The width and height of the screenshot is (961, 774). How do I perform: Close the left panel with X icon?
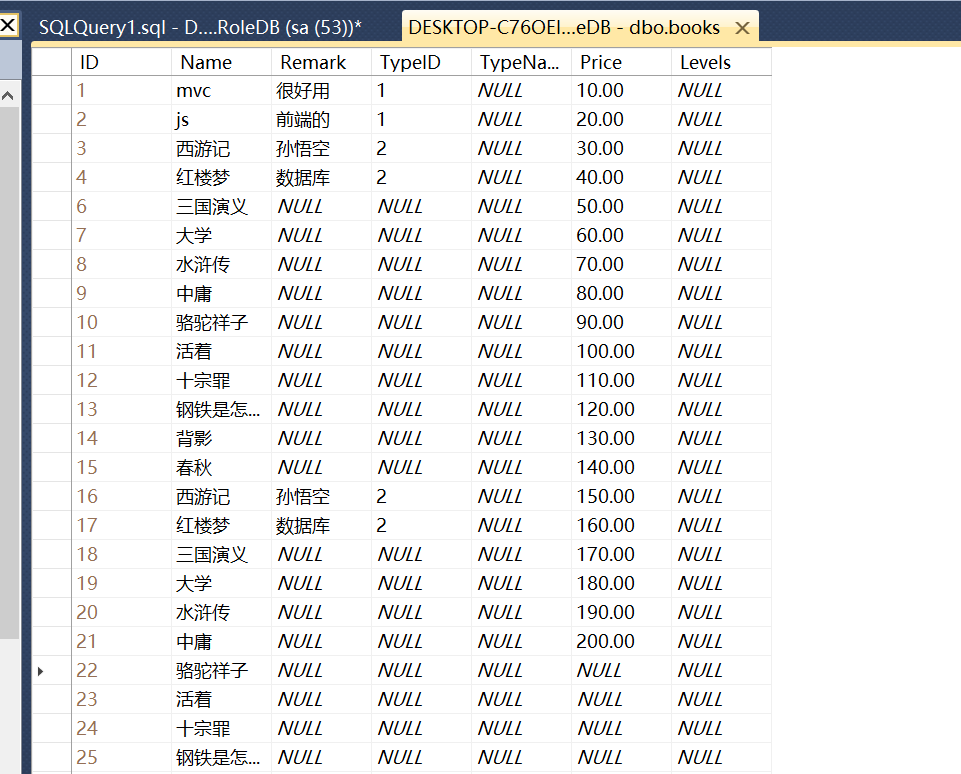click(x=8, y=25)
